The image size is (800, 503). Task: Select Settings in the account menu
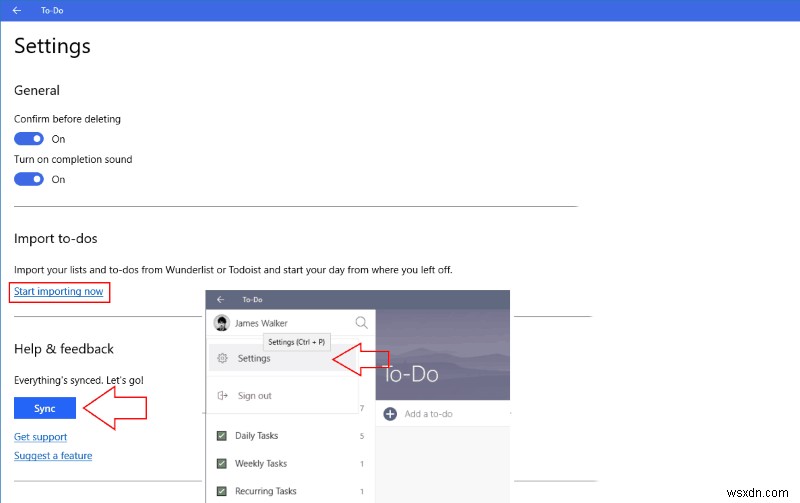pyautogui.click(x=283, y=358)
